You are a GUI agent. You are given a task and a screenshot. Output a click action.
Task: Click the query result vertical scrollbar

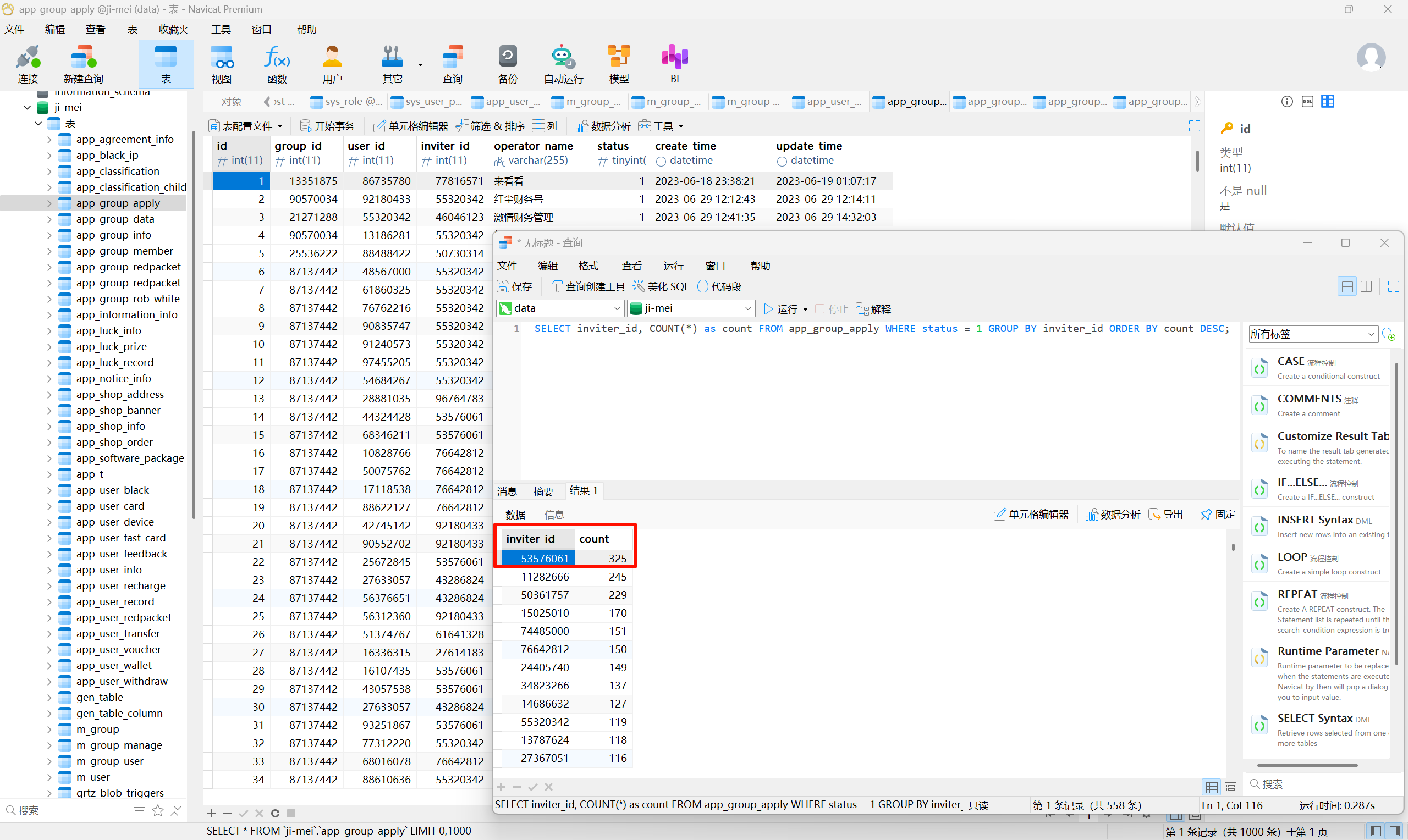tap(1233, 548)
